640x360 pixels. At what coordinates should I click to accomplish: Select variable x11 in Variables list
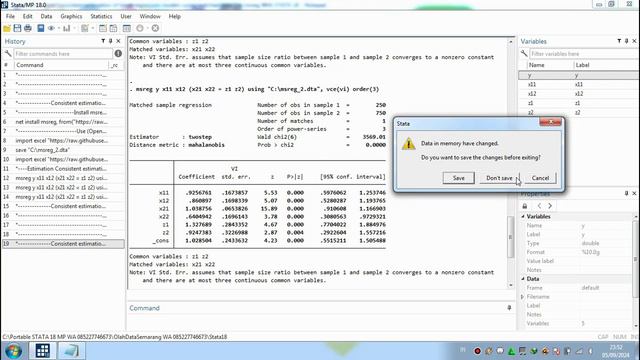coord(579,84)
